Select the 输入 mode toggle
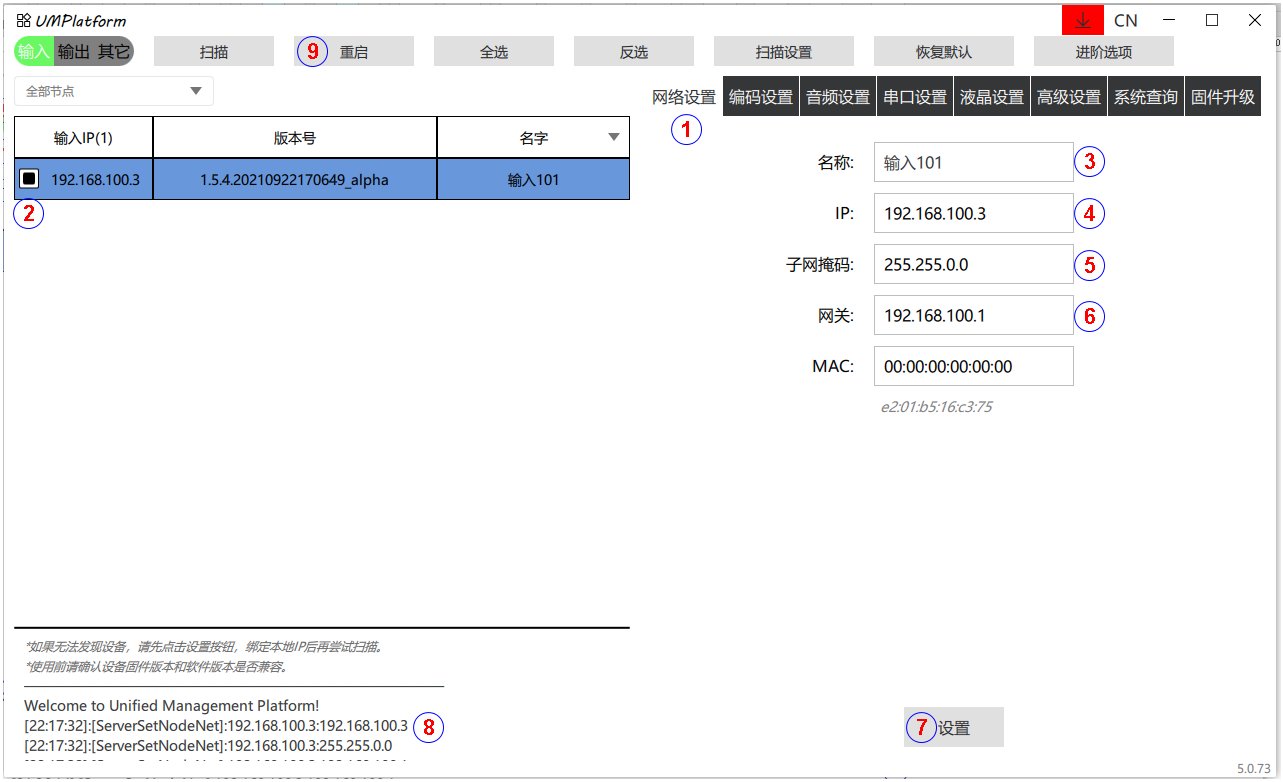 click(33, 51)
